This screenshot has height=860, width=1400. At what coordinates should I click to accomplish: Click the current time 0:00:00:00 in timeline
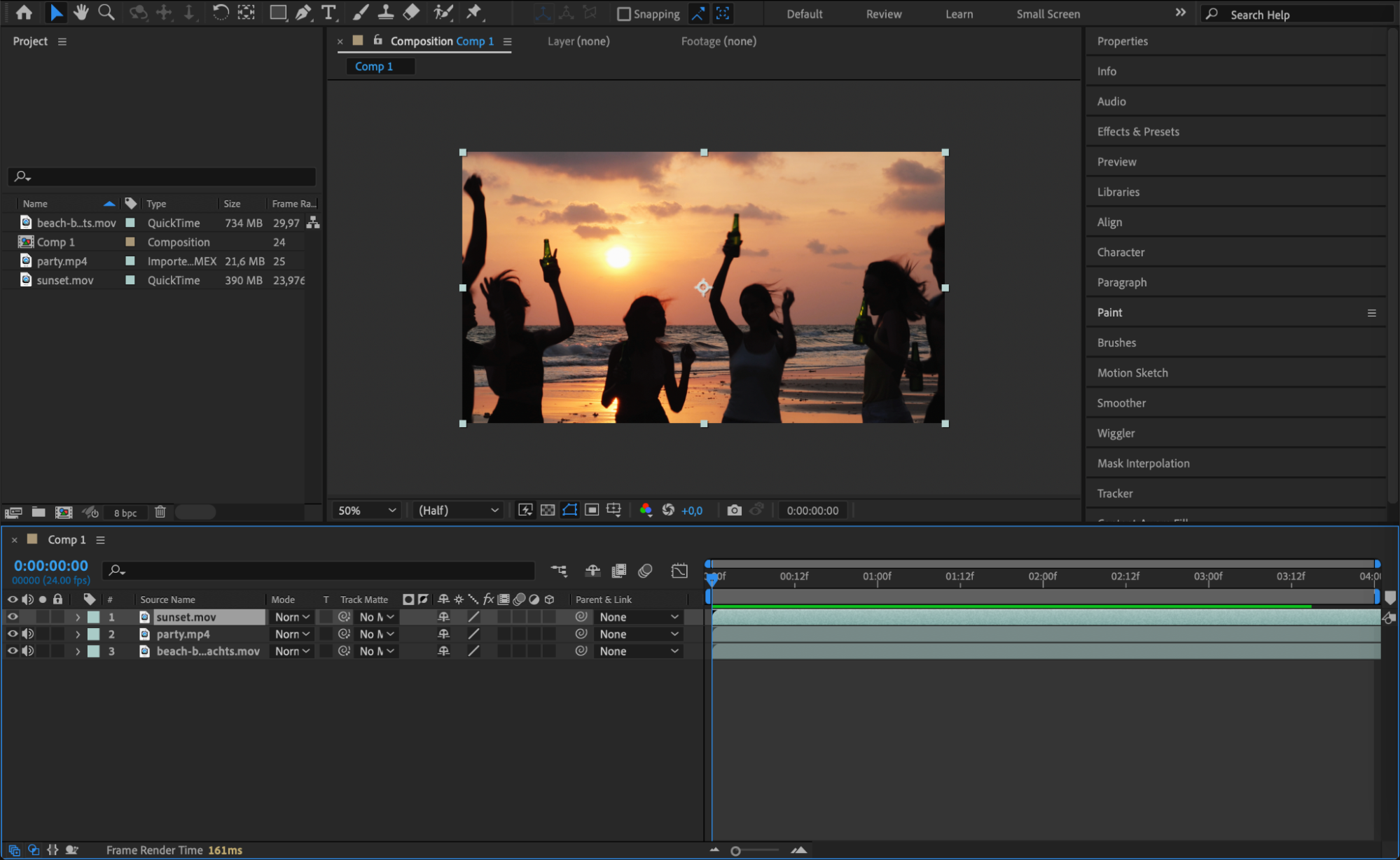[51, 566]
